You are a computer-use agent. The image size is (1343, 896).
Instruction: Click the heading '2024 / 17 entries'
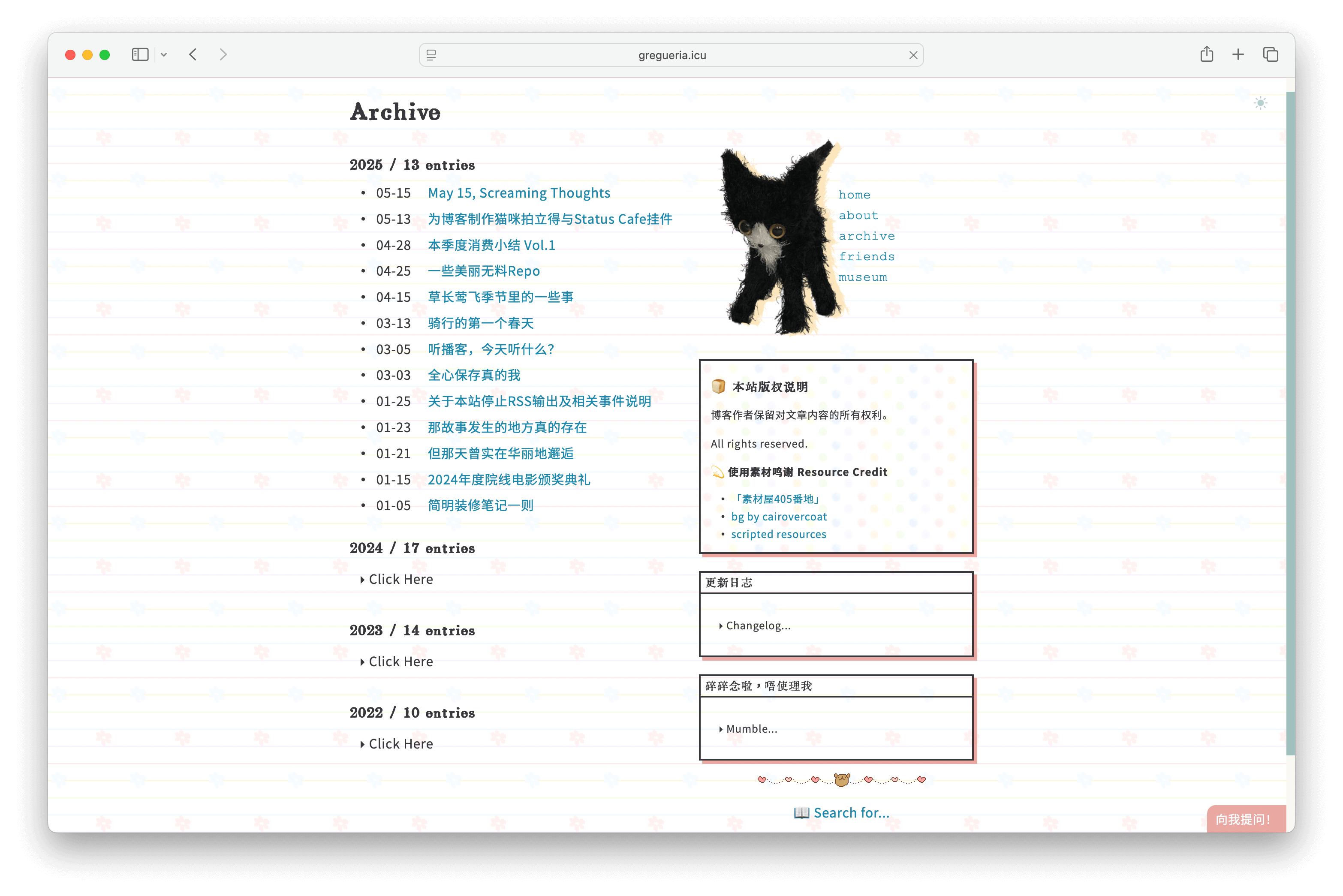[412, 549]
